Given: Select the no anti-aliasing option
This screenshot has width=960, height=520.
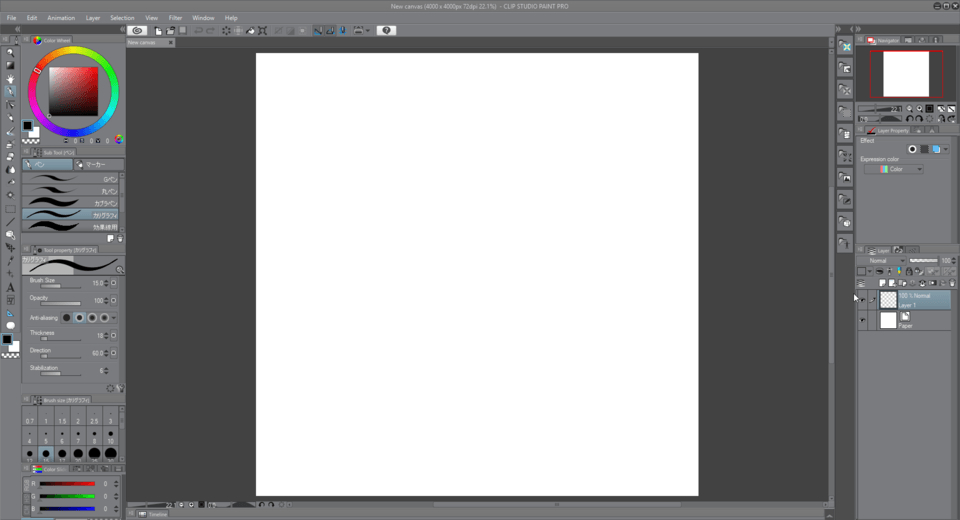Looking at the screenshot, I should (x=67, y=318).
